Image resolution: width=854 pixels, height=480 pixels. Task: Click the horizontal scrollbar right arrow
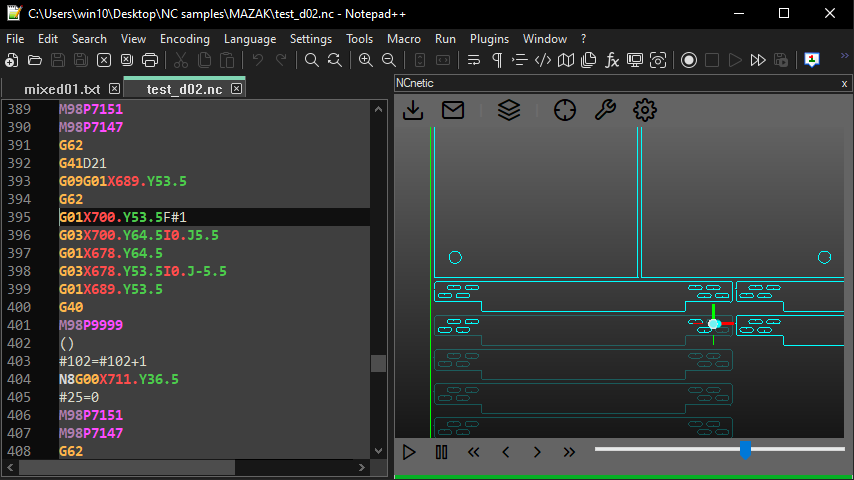(362, 467)
